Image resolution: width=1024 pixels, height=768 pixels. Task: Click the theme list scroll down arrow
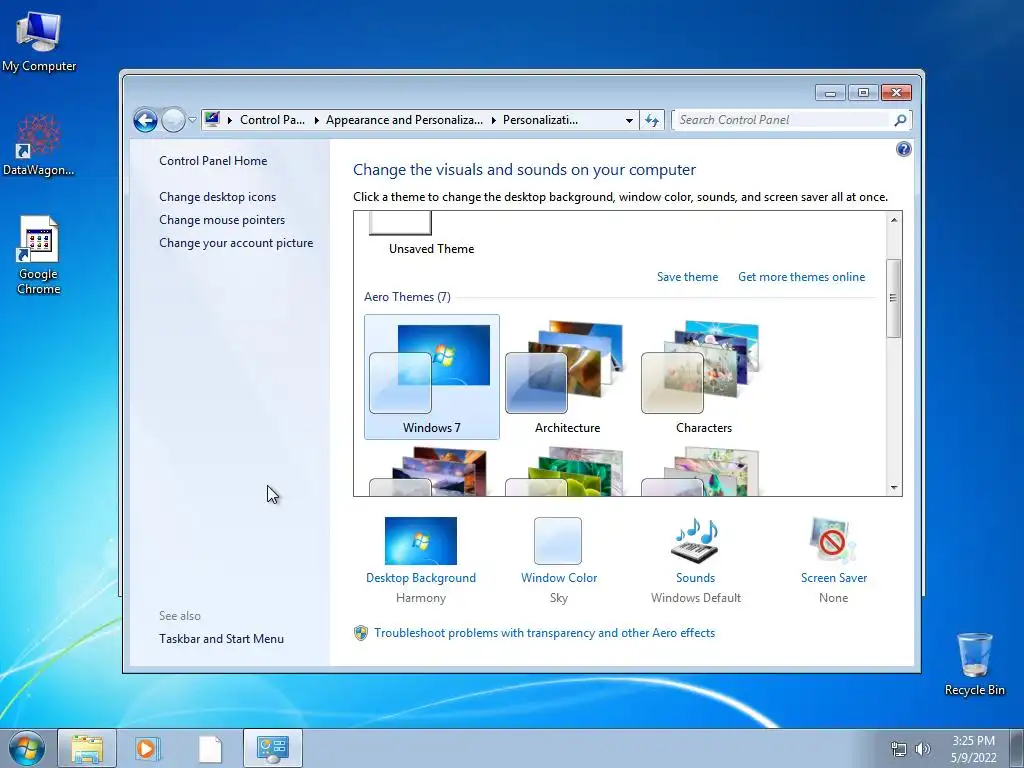[x=894, y=487]
